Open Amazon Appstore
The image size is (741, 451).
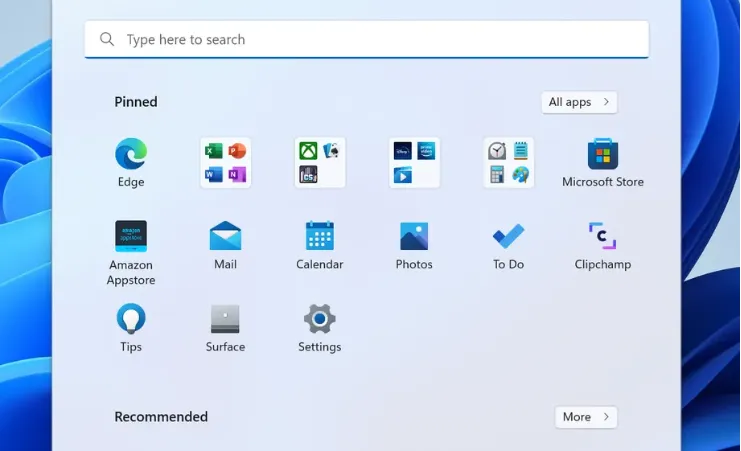(x=131, y=252)
